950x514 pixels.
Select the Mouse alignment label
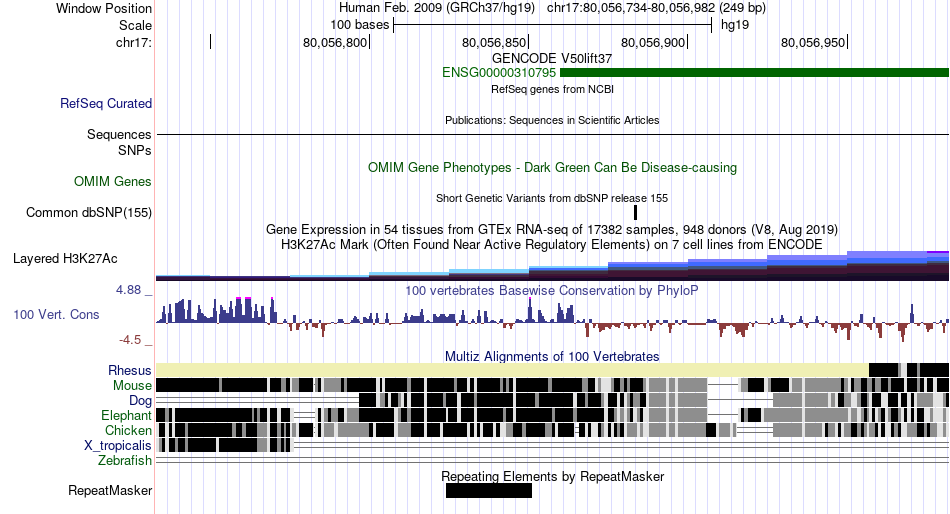pos(132,386)
